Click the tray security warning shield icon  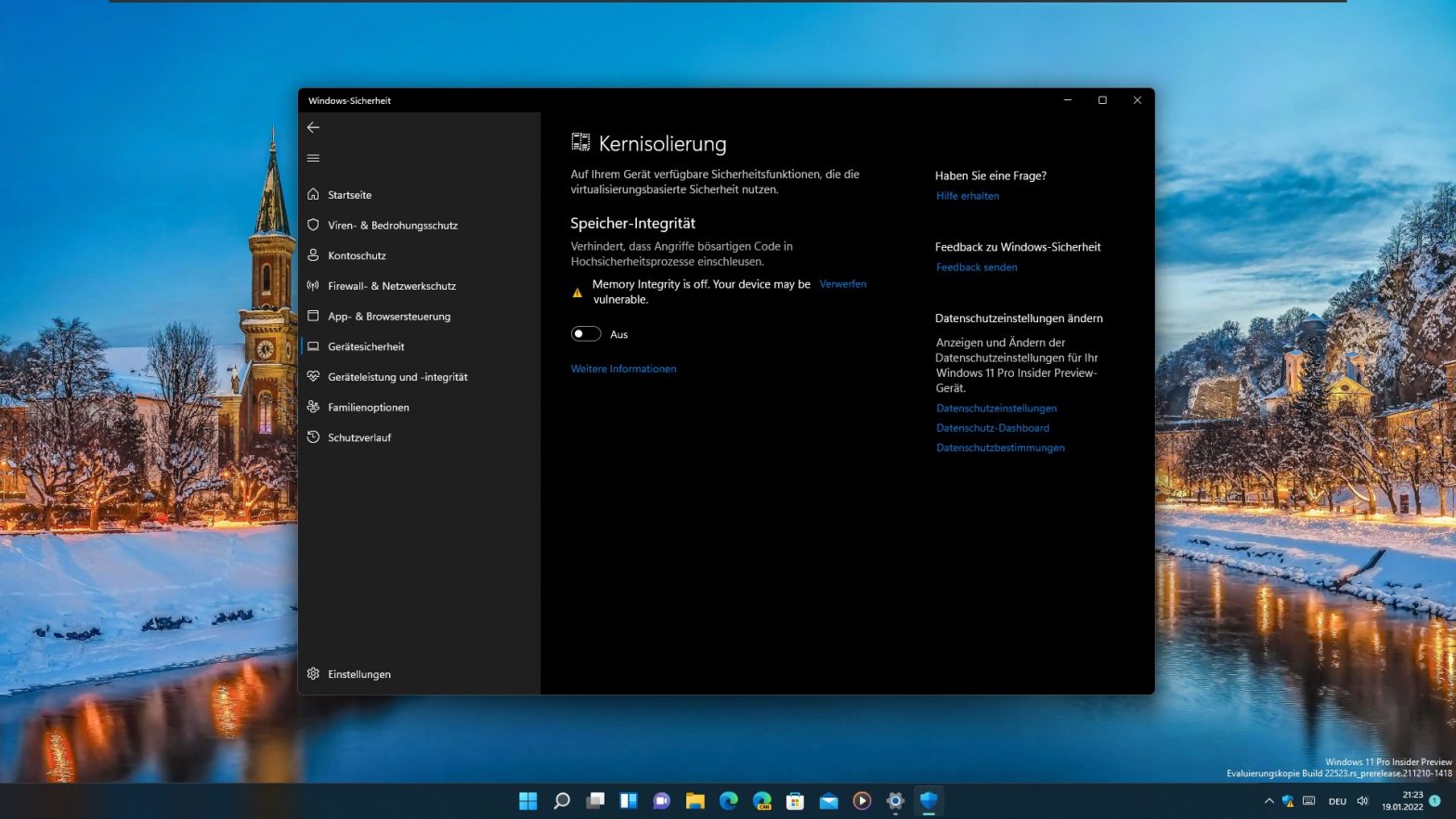(x=1288, y=800)
